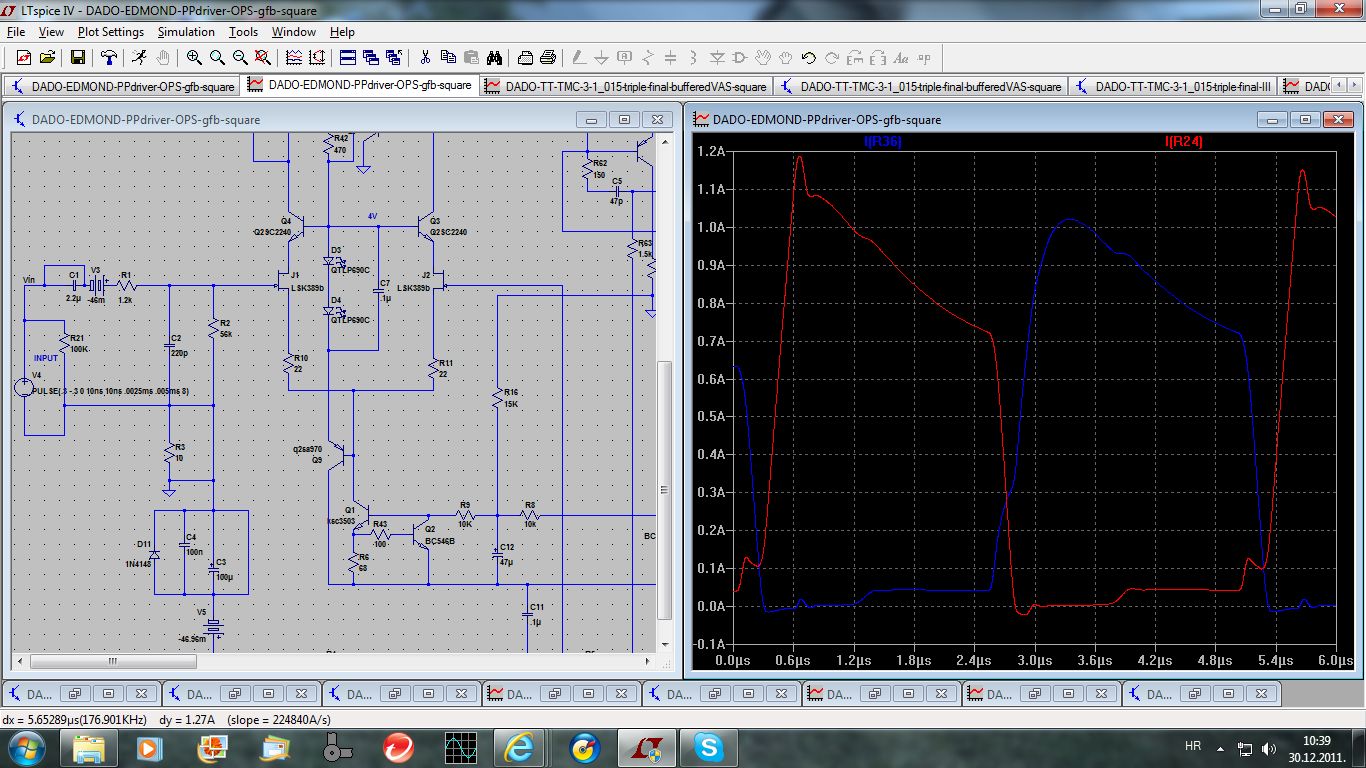The image size is (1366, 768).
Task: Click the Copy toolbar icon
Action: coord(448,58)
